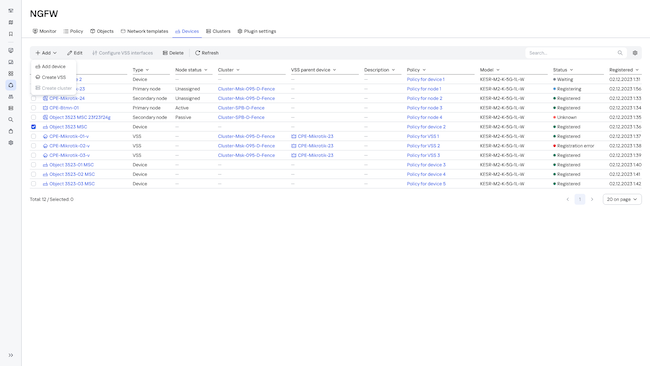The height and width of the screenshot is (366, 650).
Task: Click the Delete toolbar button
Action: coord(173,53)
